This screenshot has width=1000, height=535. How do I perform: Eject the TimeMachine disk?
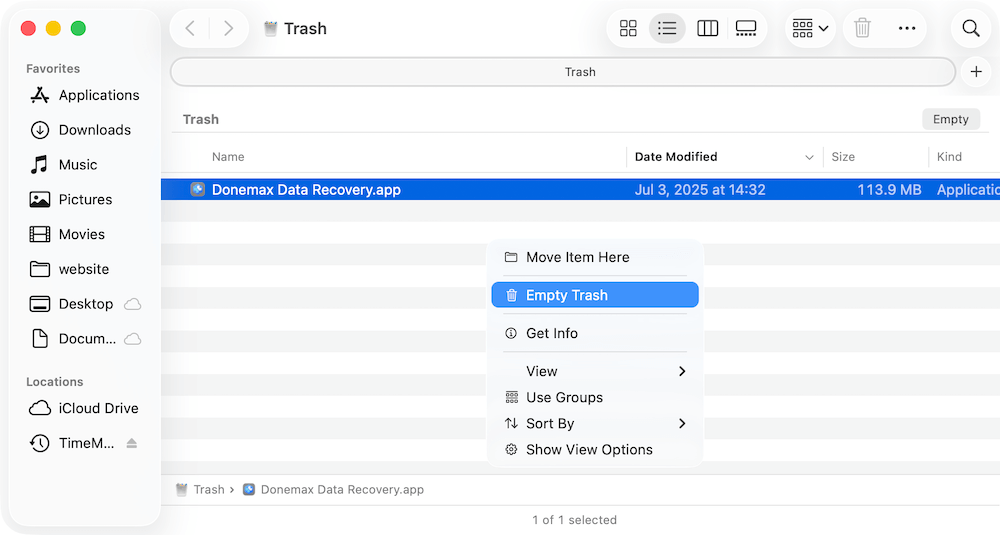pos(132,443)
